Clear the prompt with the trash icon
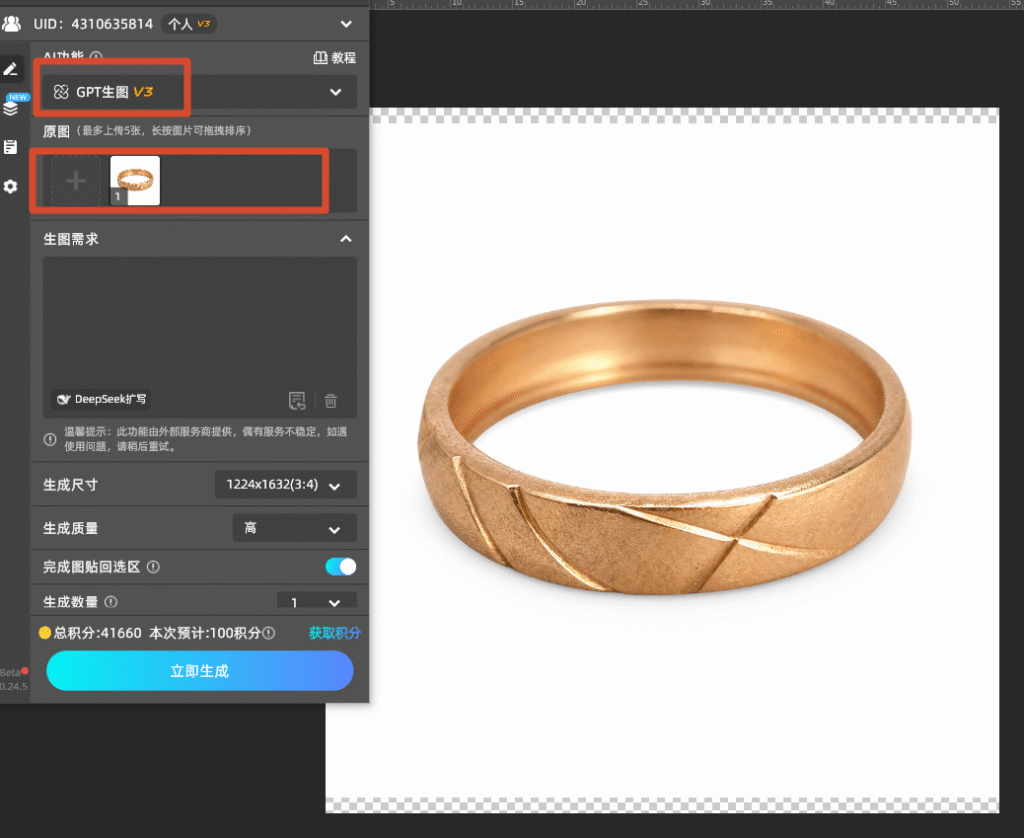1024x838 pixels. click(330, 400)
